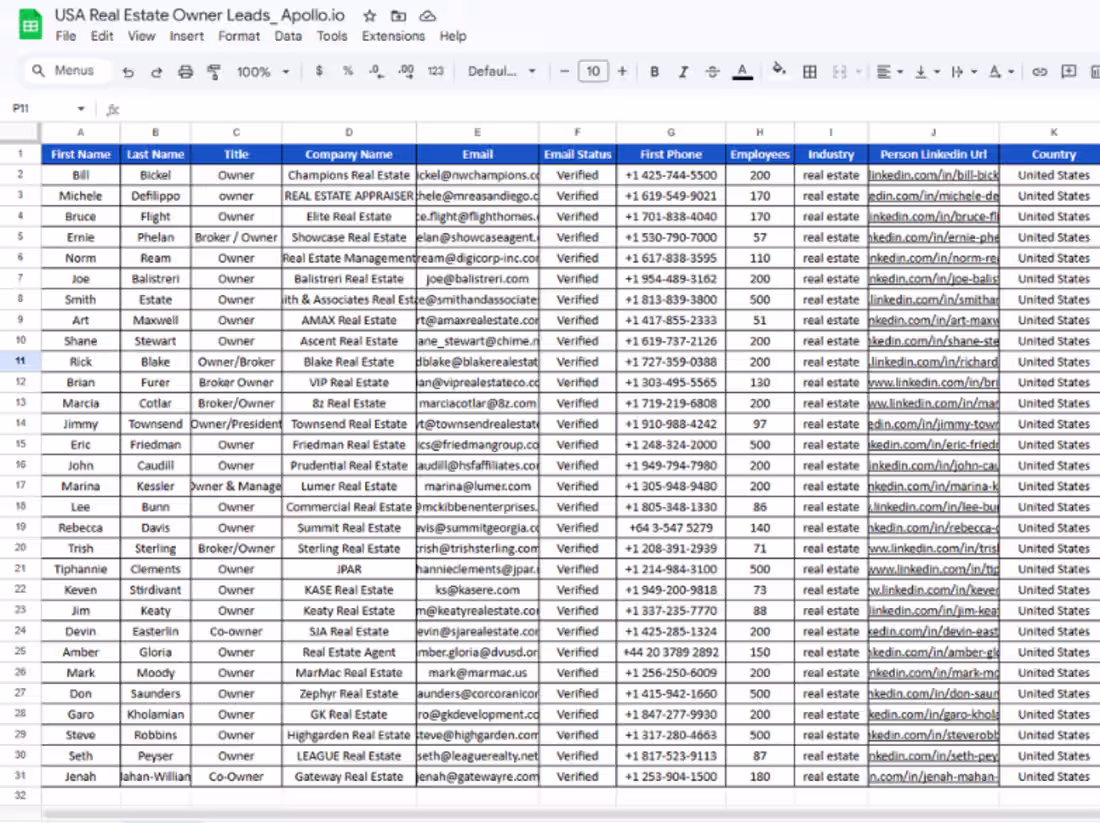Print the spreadsheet
The width and height of the screenshot is (1100, 823).
(x=185, y=72)
